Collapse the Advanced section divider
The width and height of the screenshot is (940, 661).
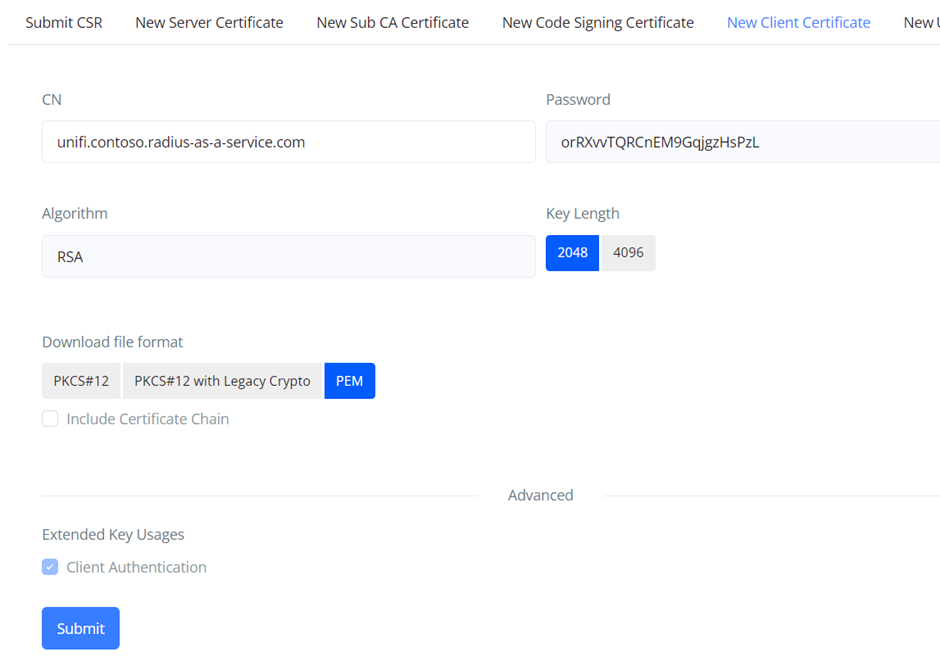click(540, 495)
